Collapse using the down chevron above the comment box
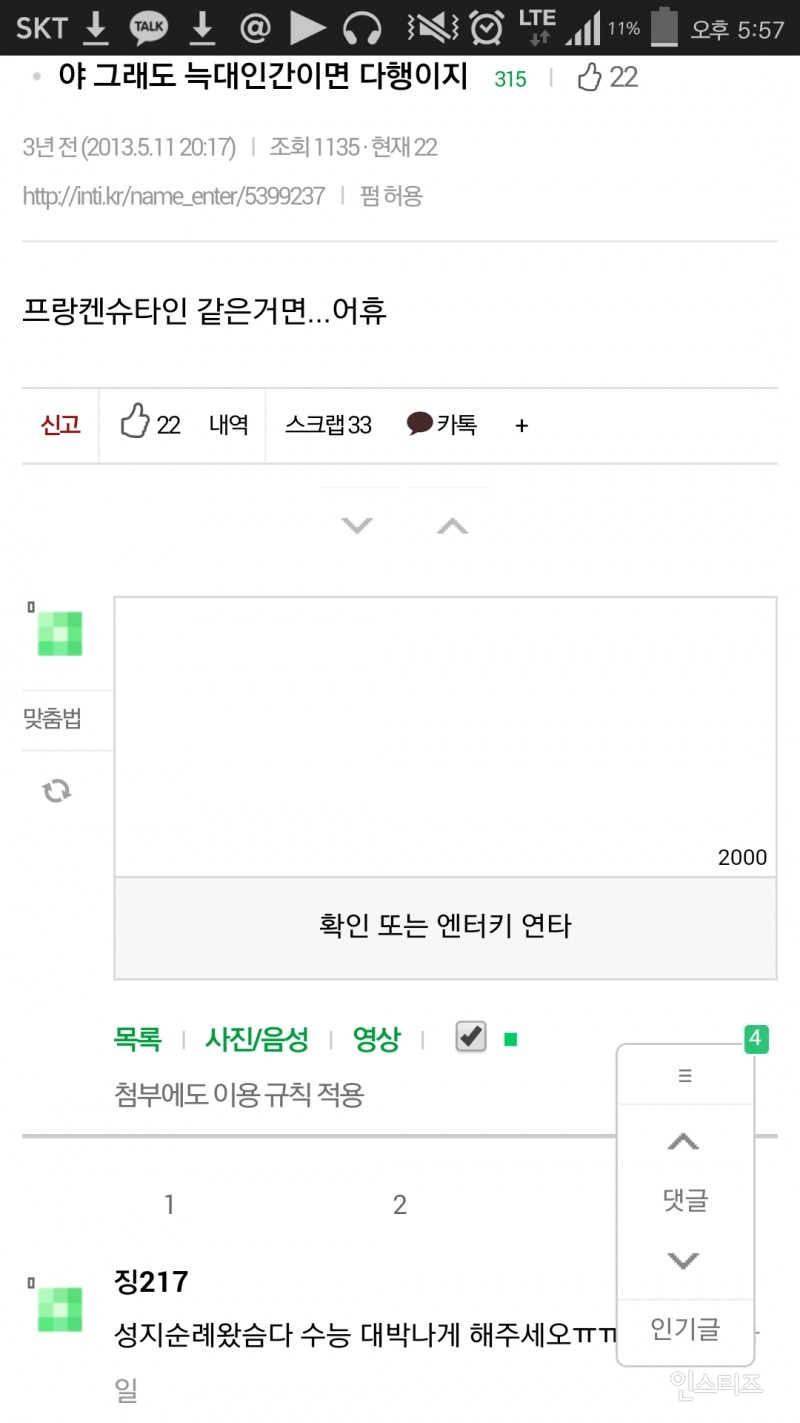 (358, 524)
